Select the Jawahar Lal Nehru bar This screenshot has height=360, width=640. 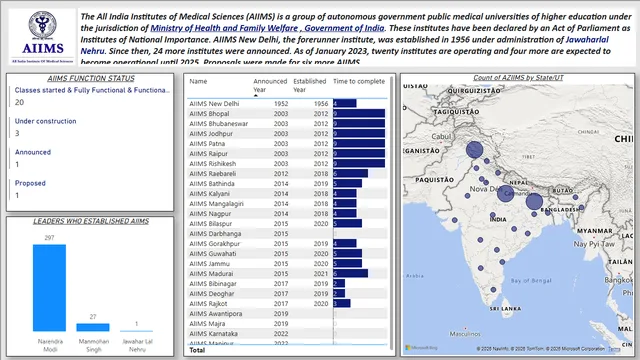pyautogui.click(x=136, y=331)
